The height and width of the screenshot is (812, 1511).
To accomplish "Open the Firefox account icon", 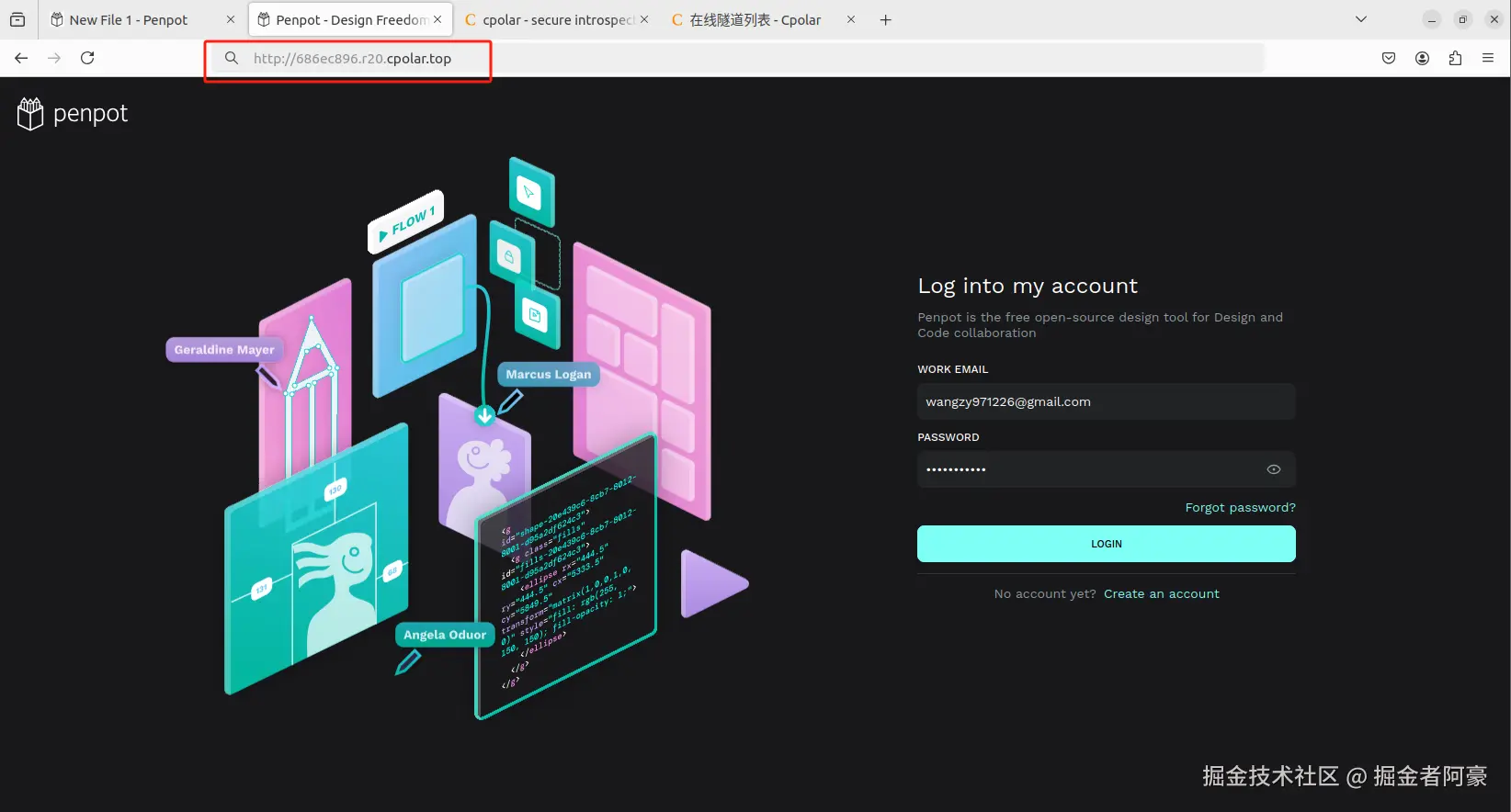I will tap(1422, 58).
